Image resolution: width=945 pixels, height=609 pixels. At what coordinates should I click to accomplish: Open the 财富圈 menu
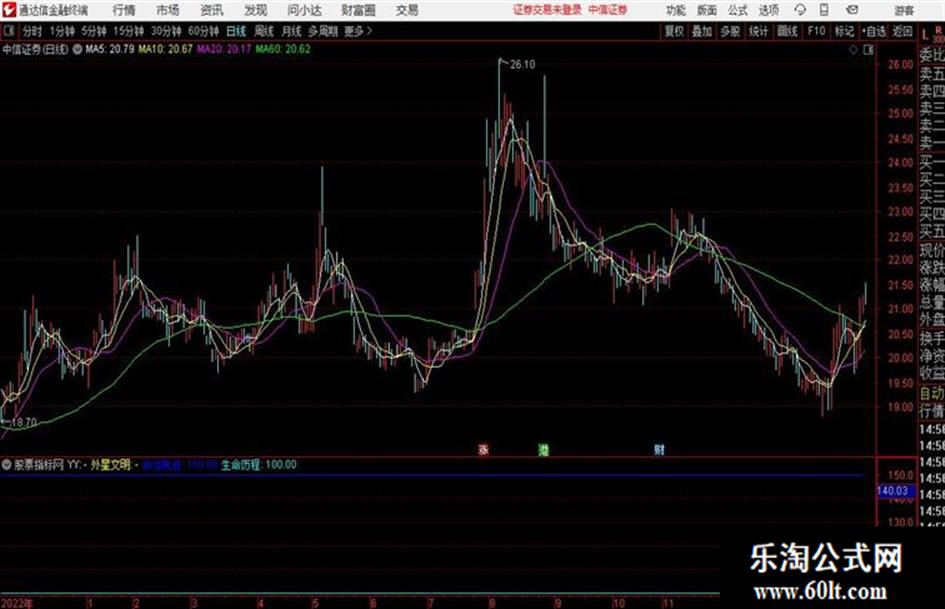(358, 10)
